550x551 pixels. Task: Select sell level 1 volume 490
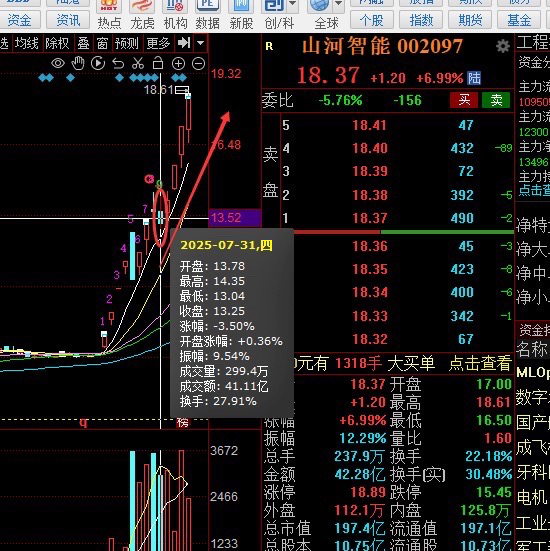(462, 218)
